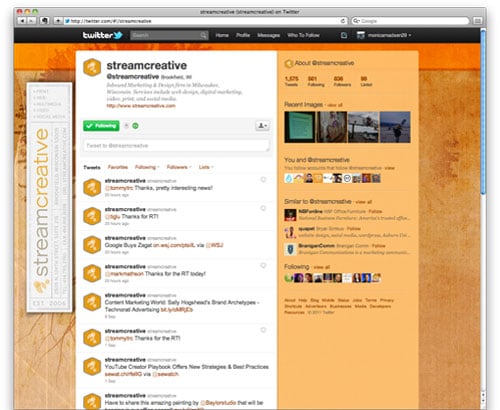Click the @WSJ mention in Zagat tweet
This screenshot has height=410, width=500.
(214, 245)
